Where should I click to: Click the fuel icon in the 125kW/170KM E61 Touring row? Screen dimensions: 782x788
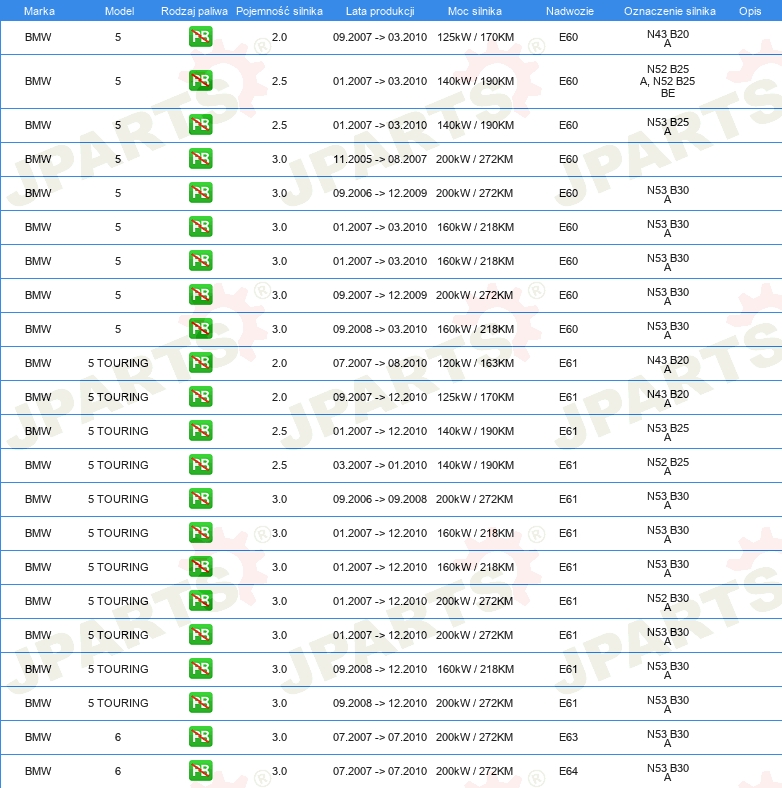tap(200, 397)
